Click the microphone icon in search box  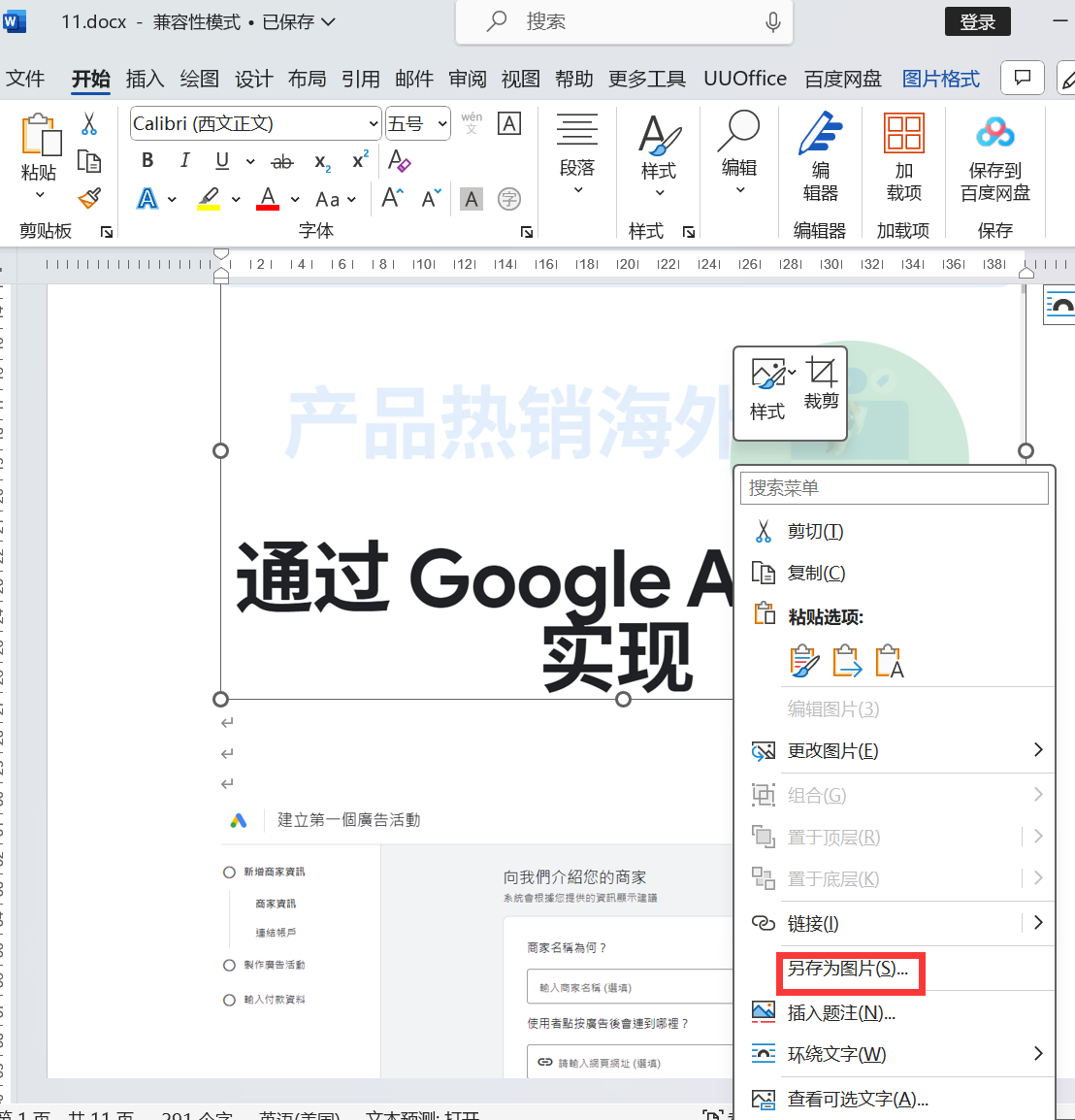pos(772,22)
